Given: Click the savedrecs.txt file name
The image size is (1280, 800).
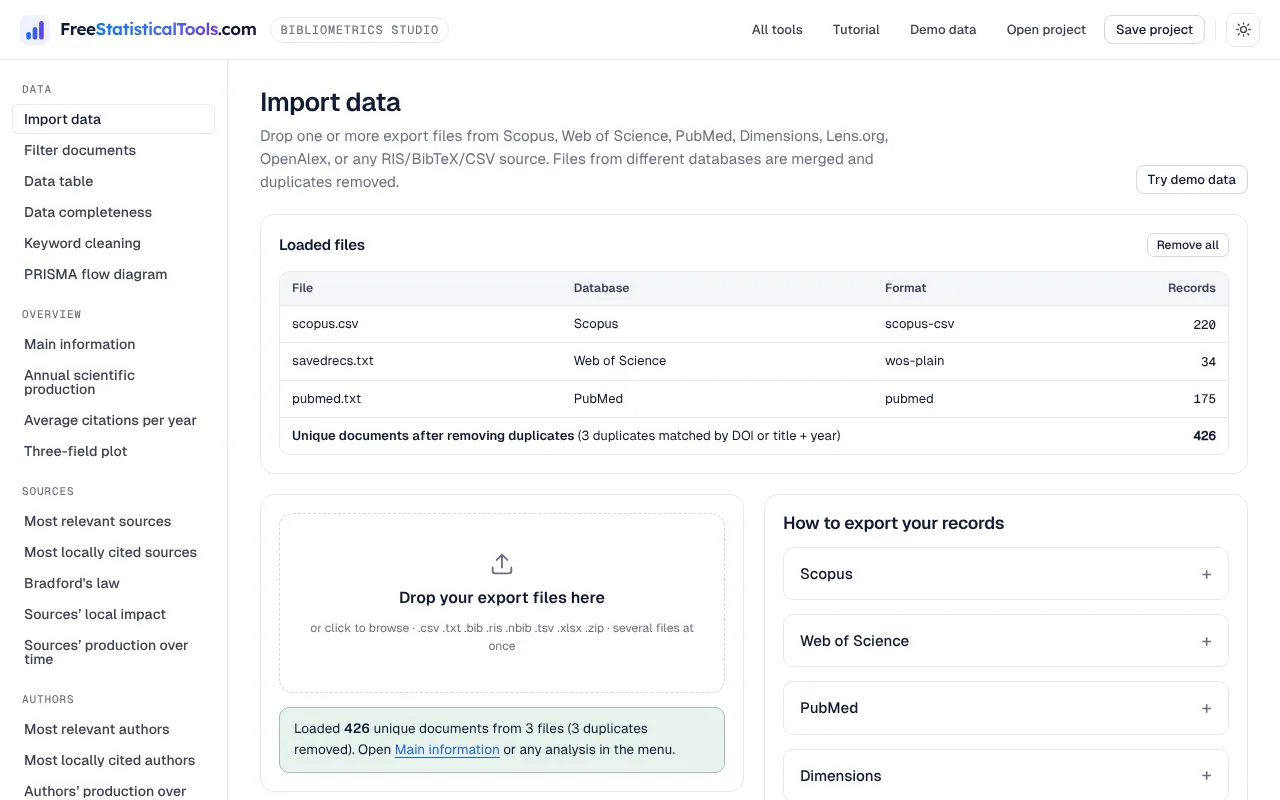Looking at the screenshot, I should [x=333, y=361].
